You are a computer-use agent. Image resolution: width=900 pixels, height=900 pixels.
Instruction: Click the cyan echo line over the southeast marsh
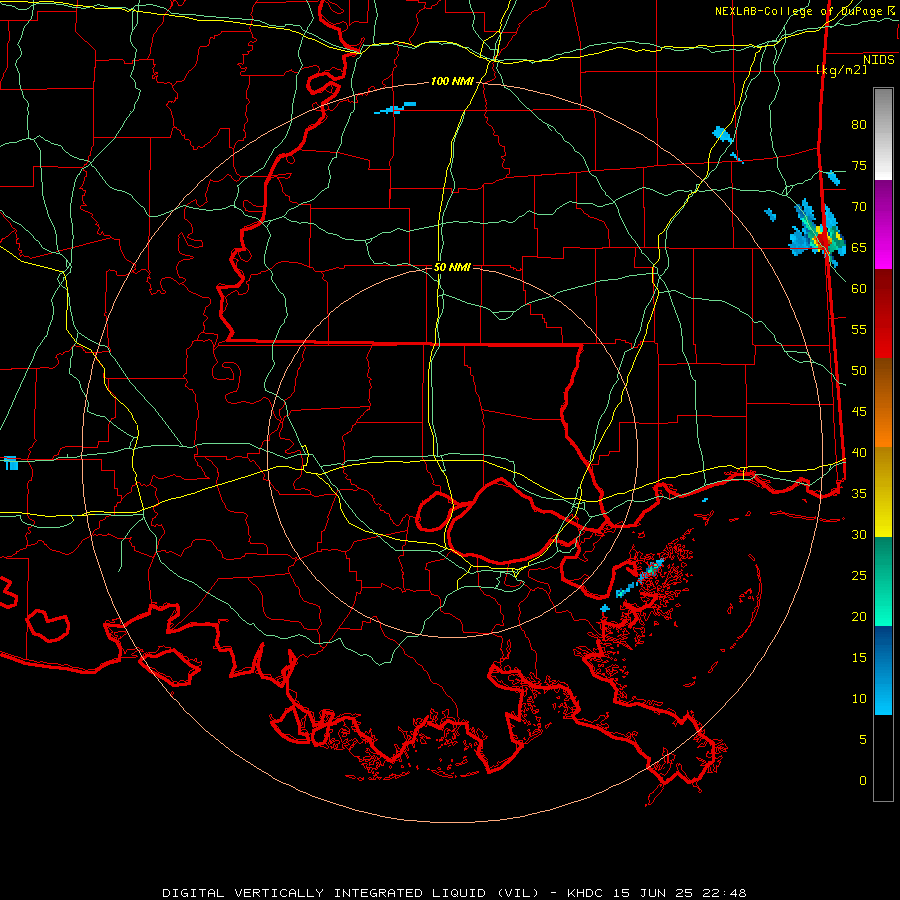coord(639,579)
